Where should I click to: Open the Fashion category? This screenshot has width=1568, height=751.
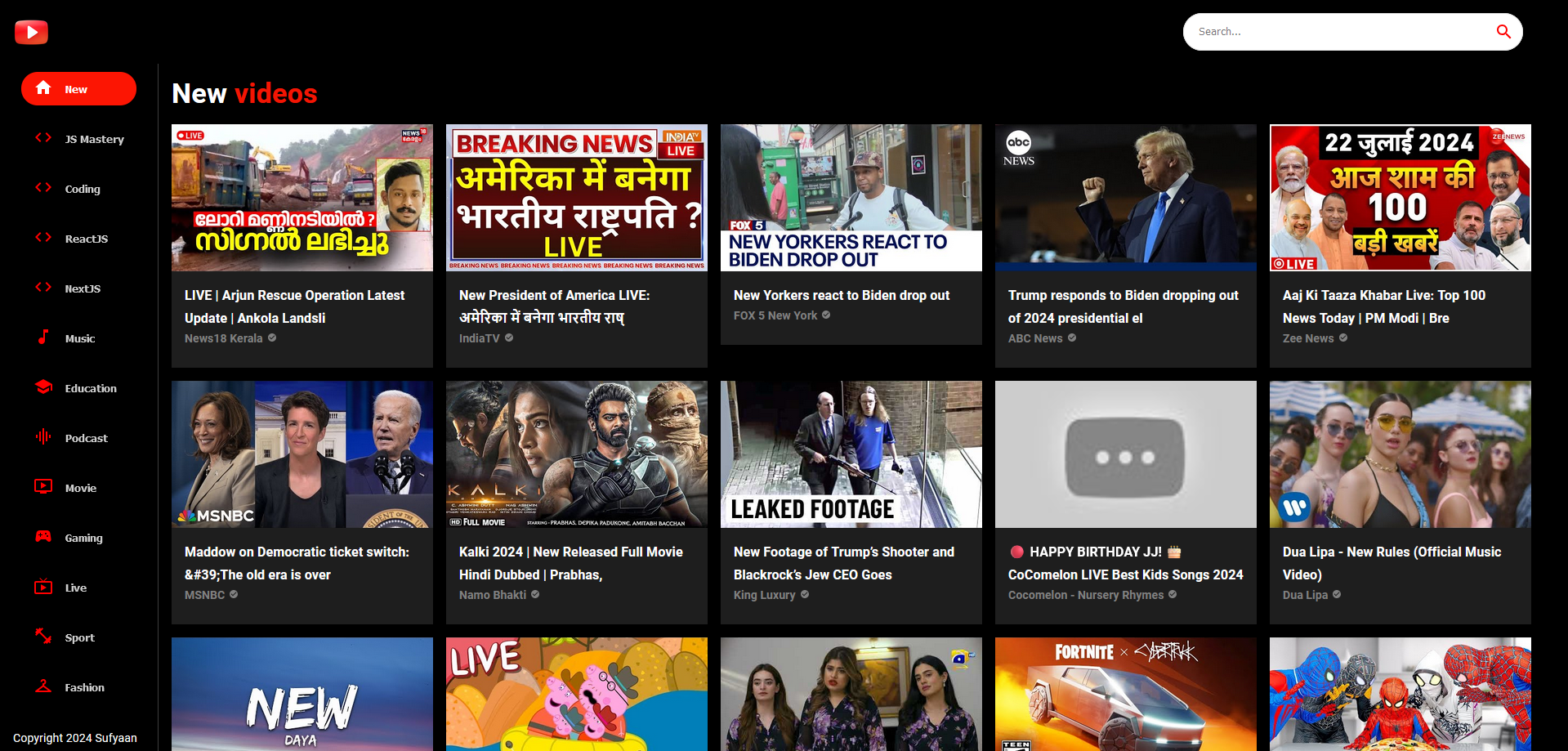tap(78, 687)
